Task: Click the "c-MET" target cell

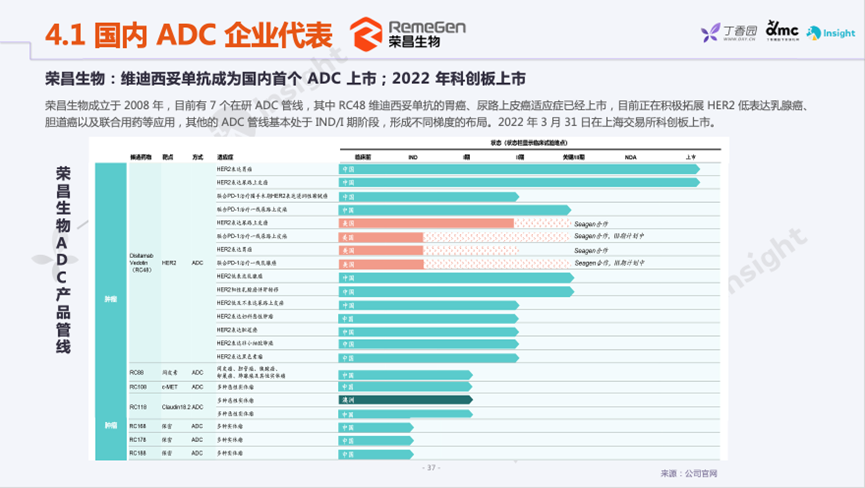Action: click(x=169, y=387)
